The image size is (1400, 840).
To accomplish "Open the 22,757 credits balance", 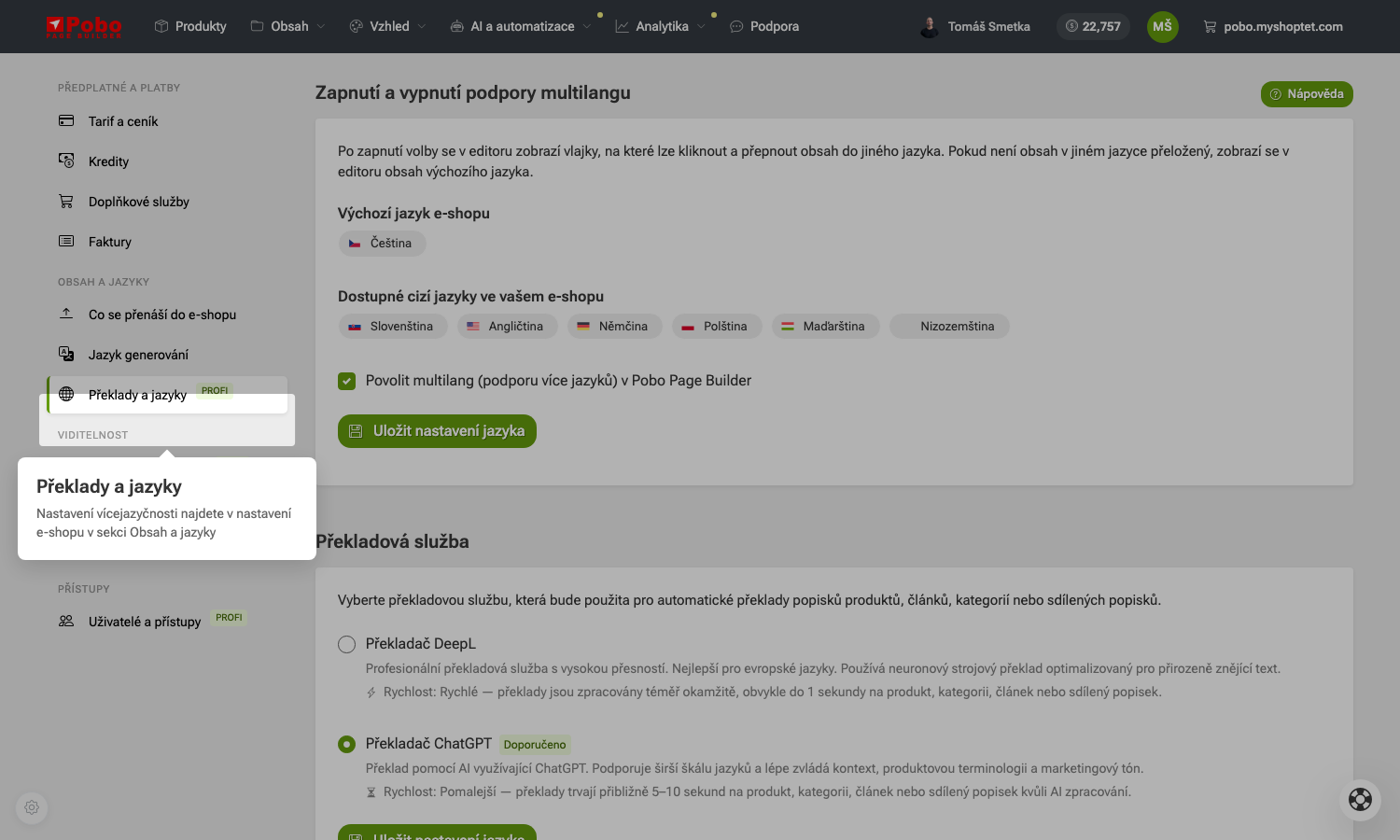I will pyautogui.click(x=1093, y=26).
